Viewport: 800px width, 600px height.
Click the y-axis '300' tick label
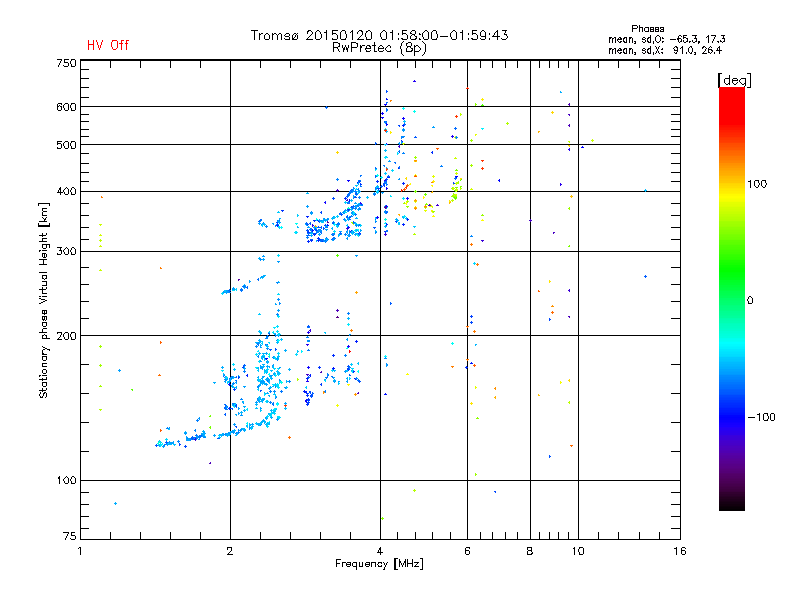click(x=66, y=252)
